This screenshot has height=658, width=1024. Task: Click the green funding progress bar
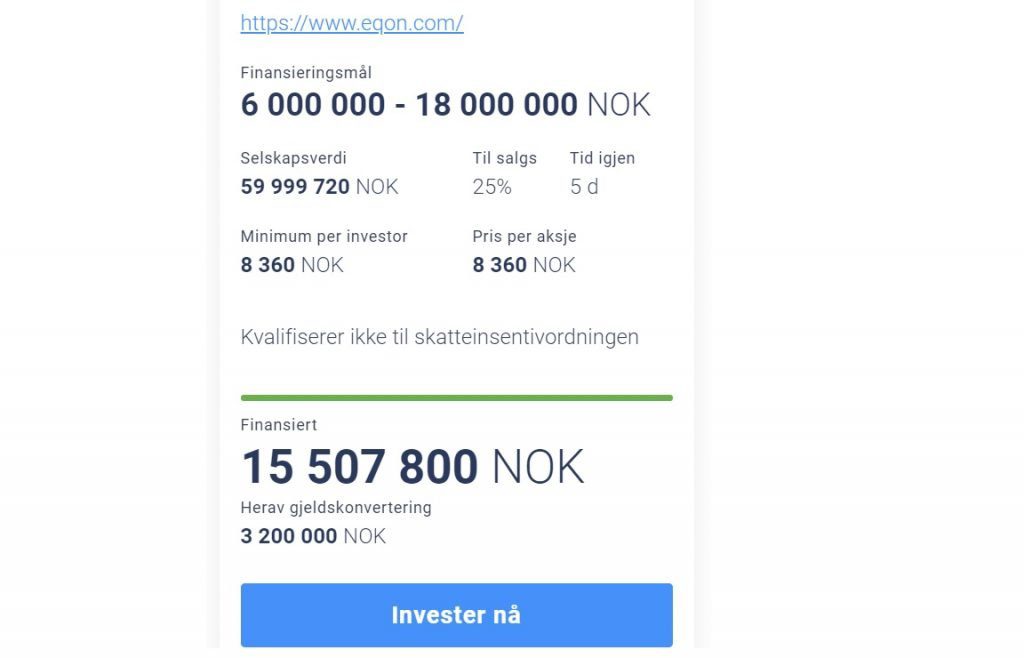(x=456, y=398)
